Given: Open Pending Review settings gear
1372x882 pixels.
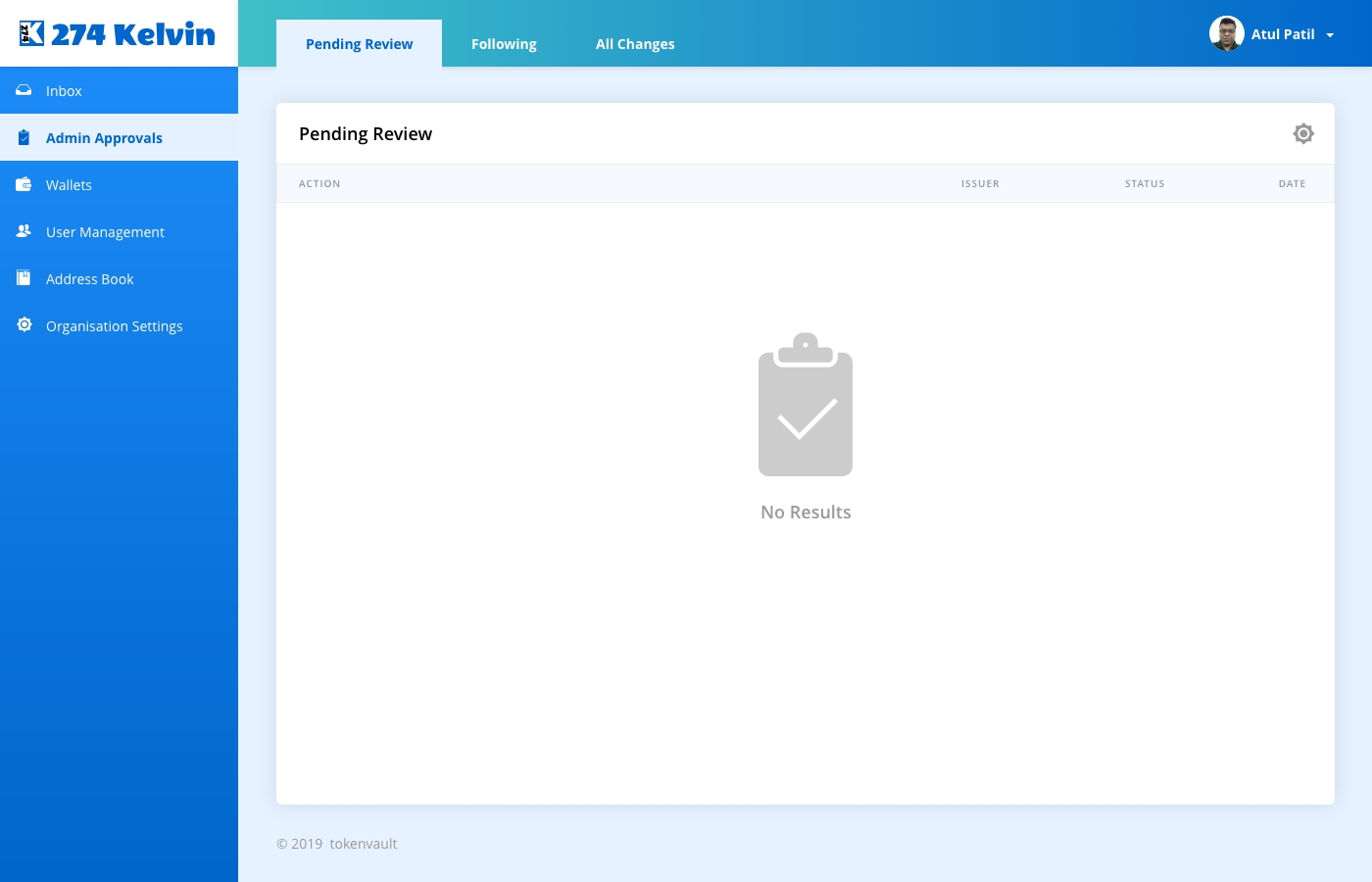Looking at the screenshot, I should pos(1302,133).
